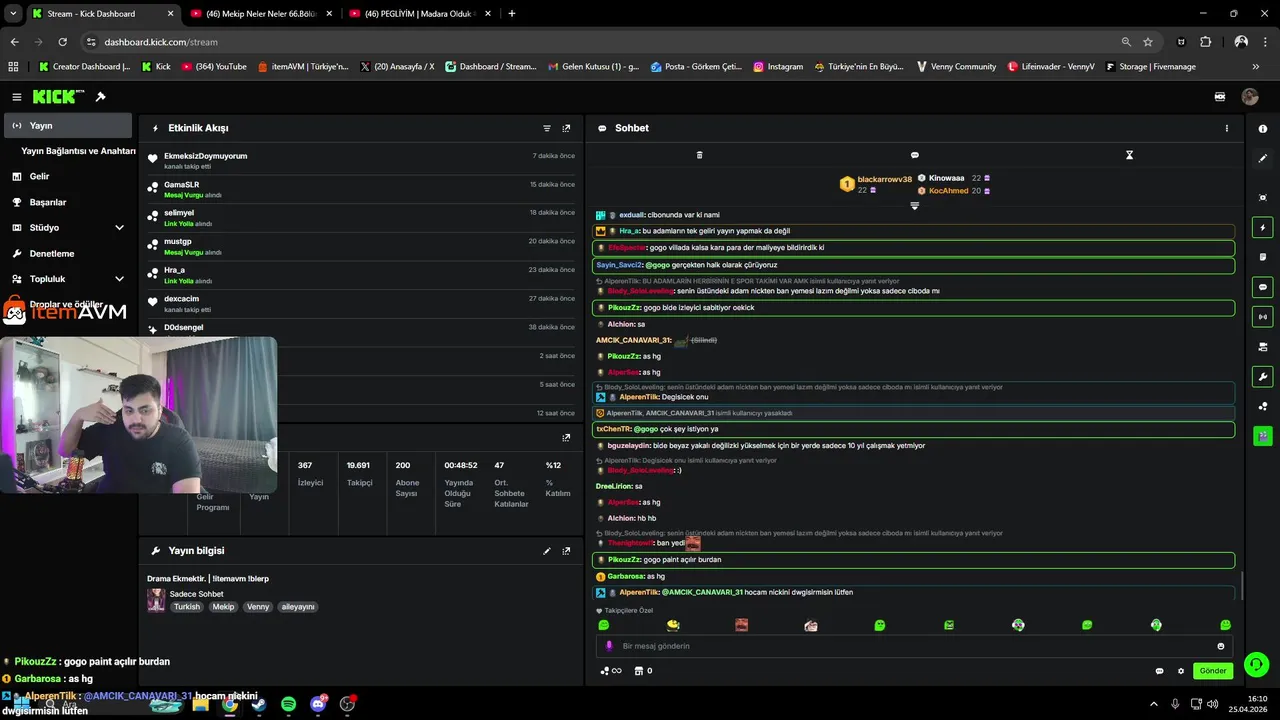The image size is (1280, 720).
Task: Click the pin icon beside Kick logo
Action: [x=100, y=97]
